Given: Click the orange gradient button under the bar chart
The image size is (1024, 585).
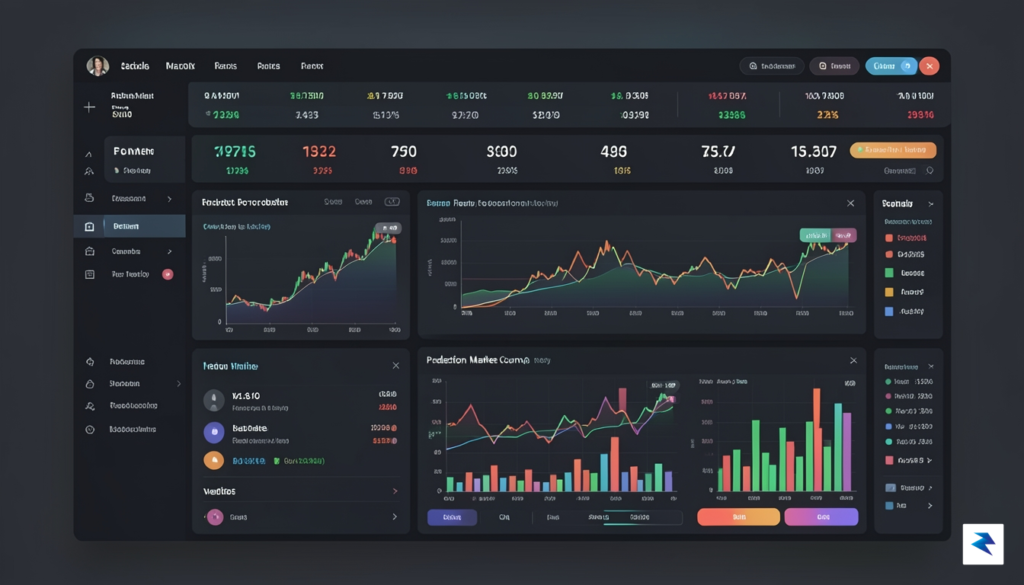Looking at the screenshot, I should coord(739,516).
